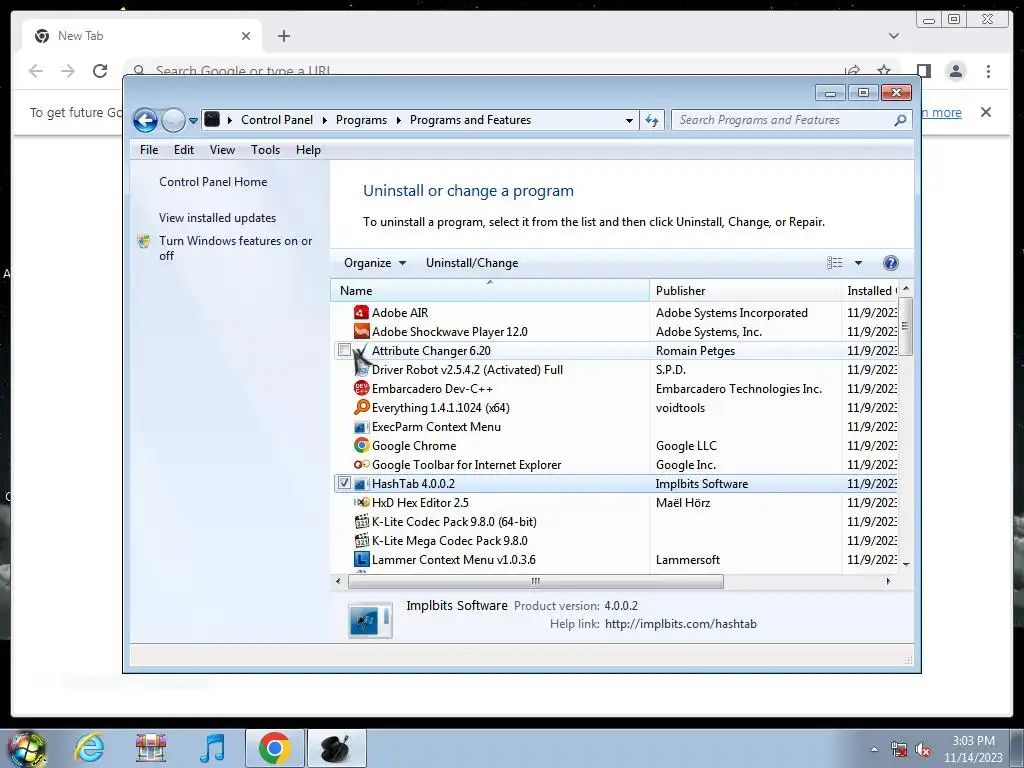
Task: Refresh the Programs and Features address bar
Action: coord(652,120)
